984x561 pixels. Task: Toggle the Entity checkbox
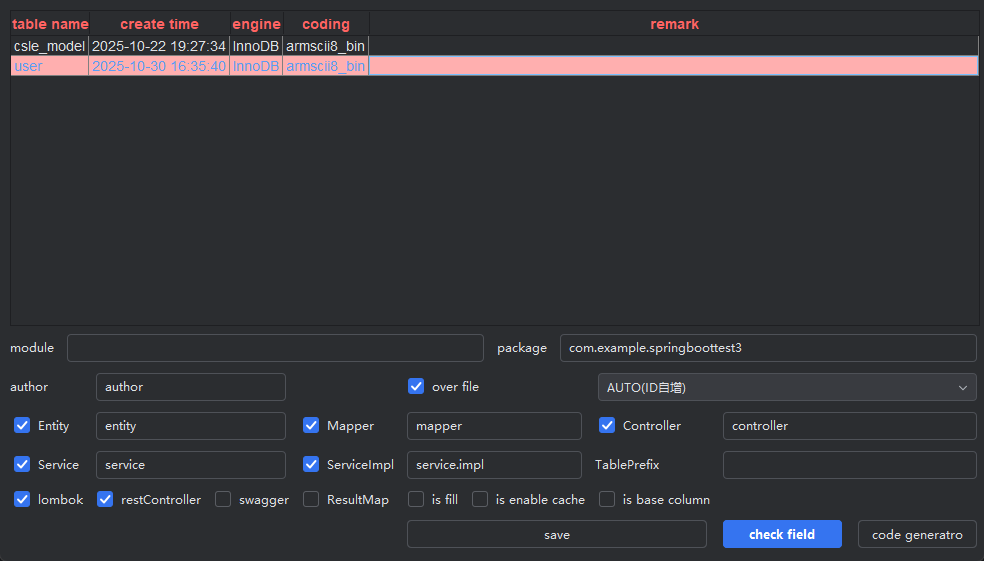click(22, 426)
